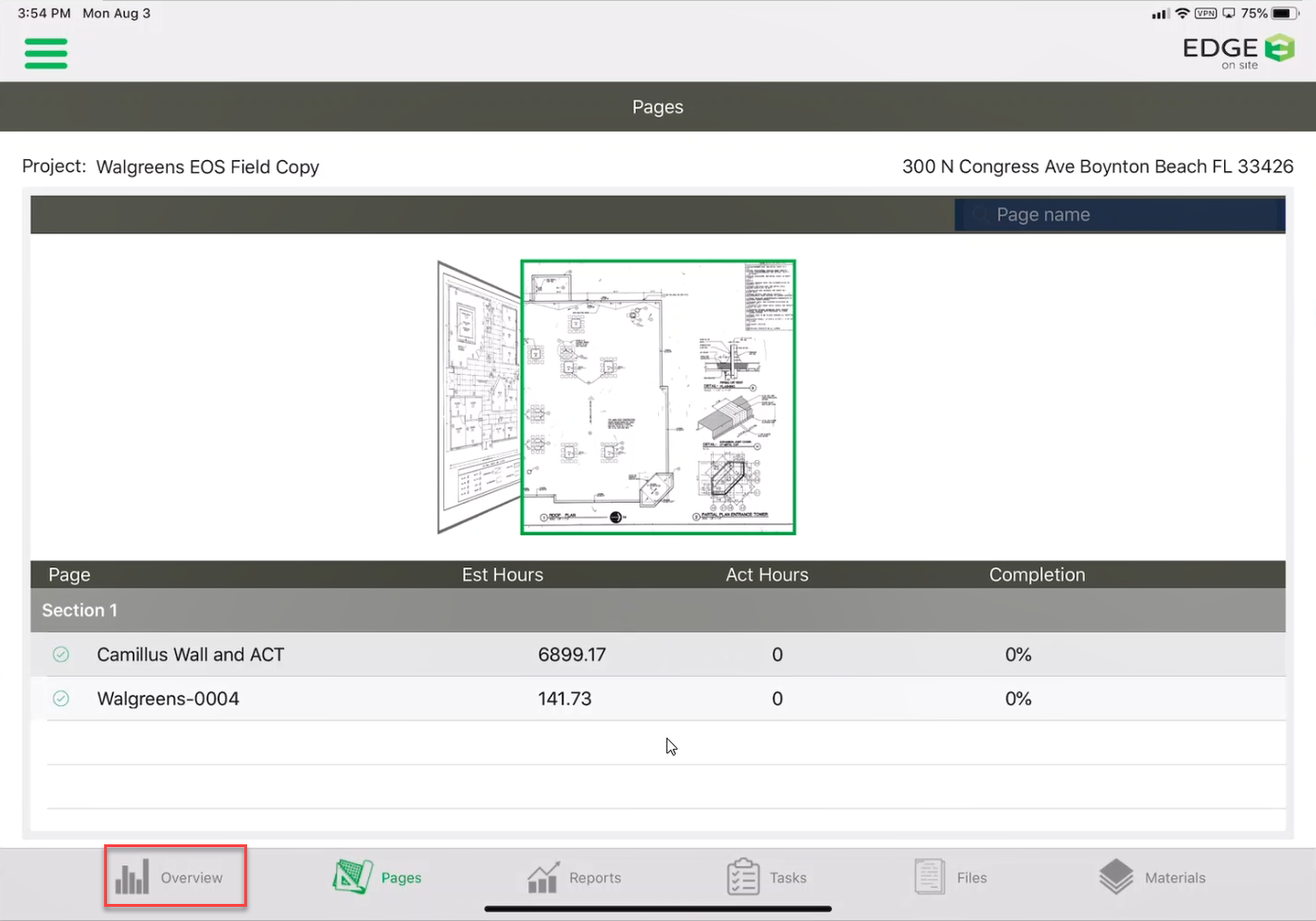This screenshot has width=1316, height=921.
Task: Tap the Pages triangle icon
Action: pyautogui.click(x=350, y=876)
